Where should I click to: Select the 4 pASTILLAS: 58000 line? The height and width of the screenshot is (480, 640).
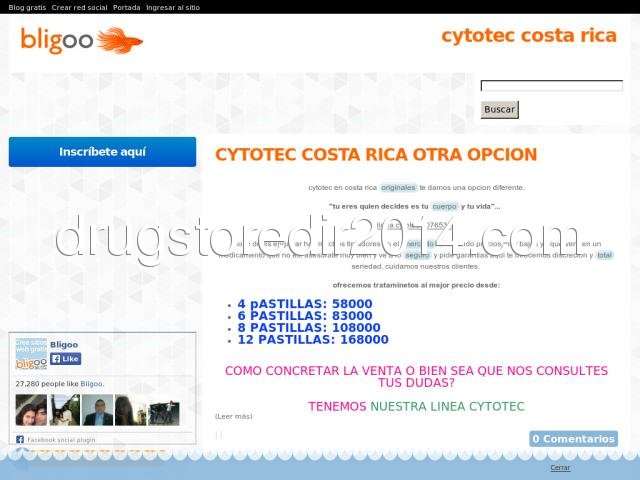click(305, 304)
